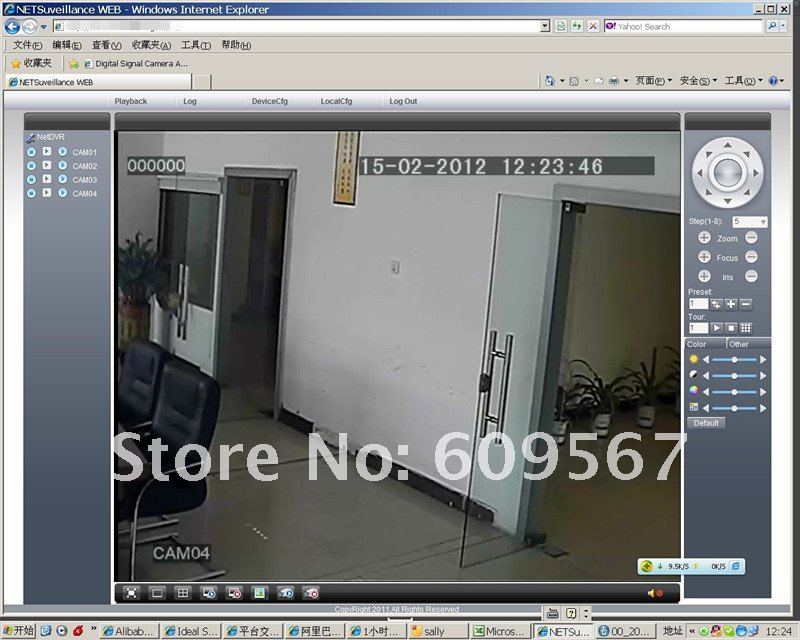
Task: Toggle the play square icon for CAM04
Action: click(x=47, y=193)
